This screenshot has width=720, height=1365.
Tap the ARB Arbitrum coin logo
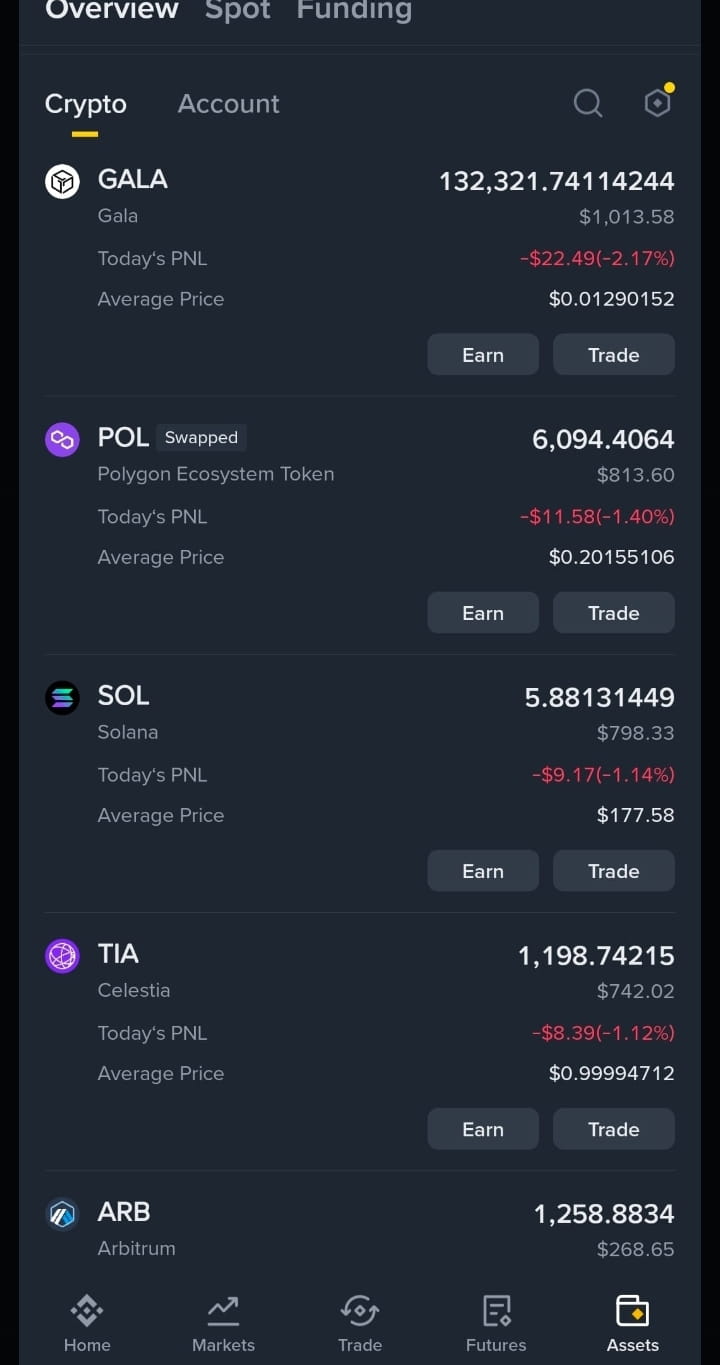tap(62, 1214)
